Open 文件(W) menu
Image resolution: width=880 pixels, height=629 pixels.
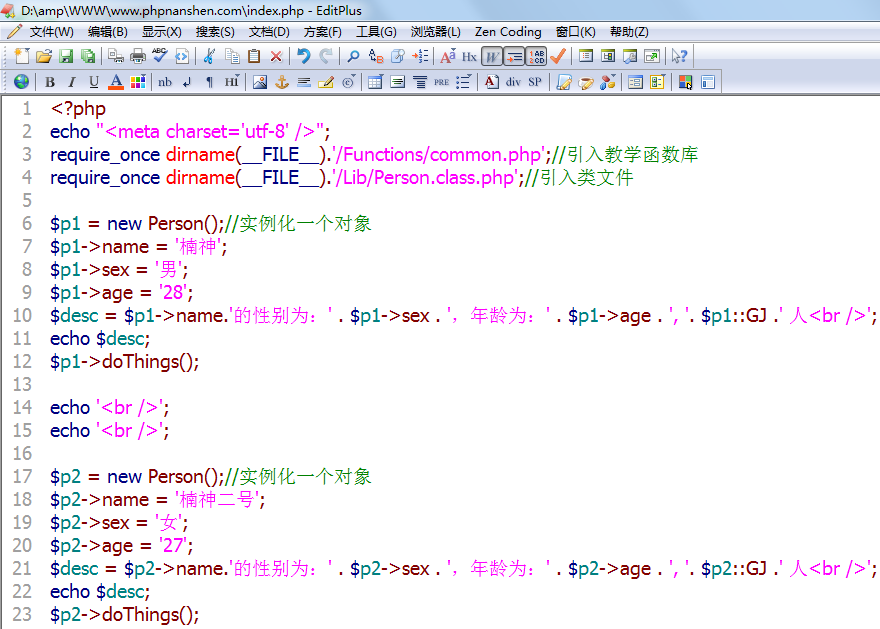click(x=51, y=32)
